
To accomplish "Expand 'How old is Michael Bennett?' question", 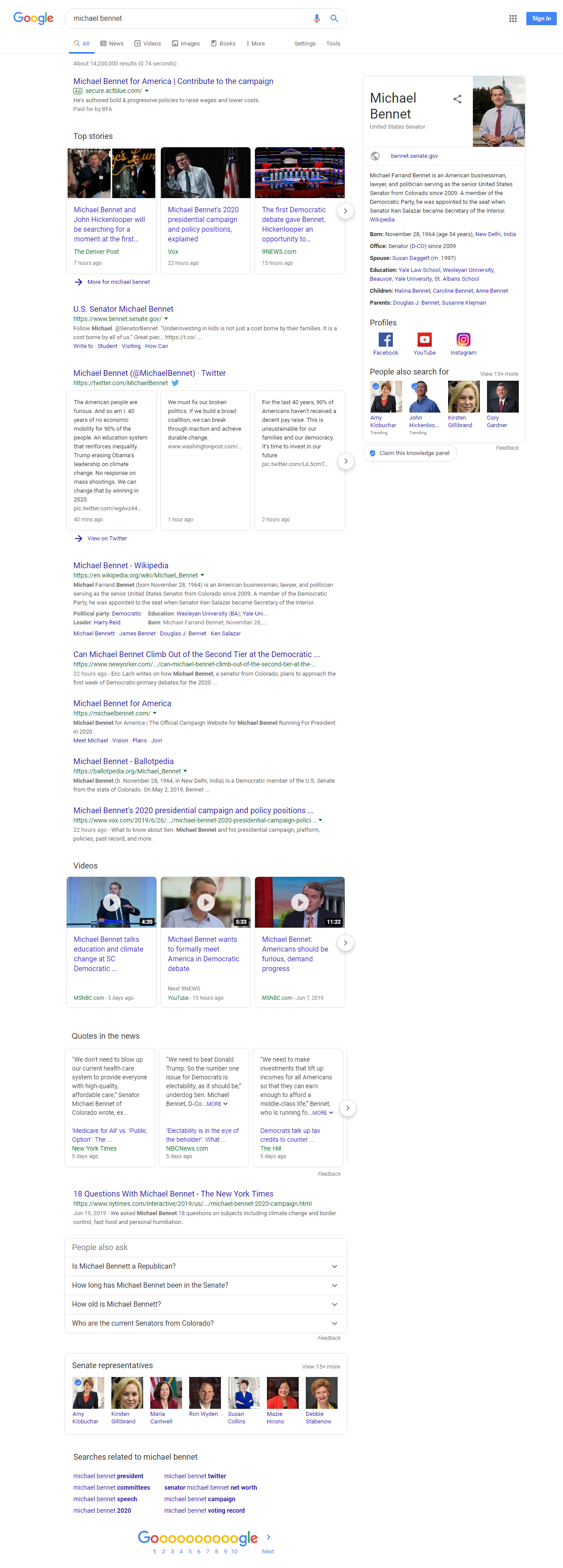I will (205, 1304).
